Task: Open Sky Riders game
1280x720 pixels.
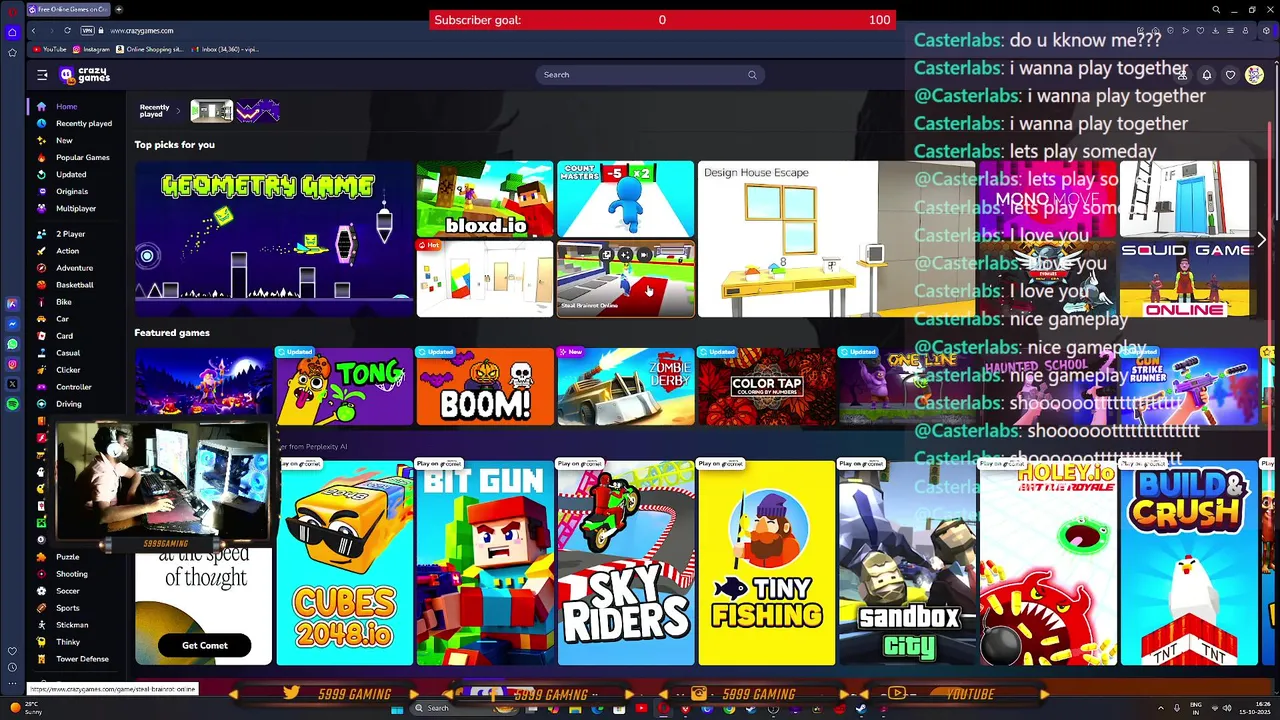Action: [625, 562]
